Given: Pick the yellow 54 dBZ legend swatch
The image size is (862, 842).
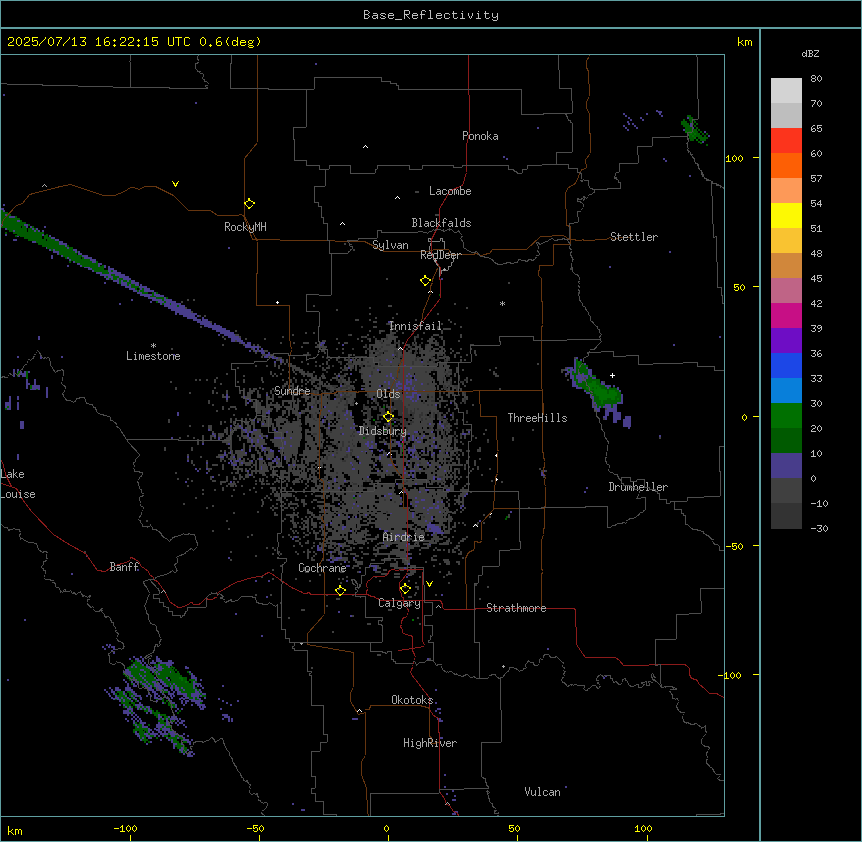Looking at the screenshot, I should pyautogui.click(x=786, y=215).
